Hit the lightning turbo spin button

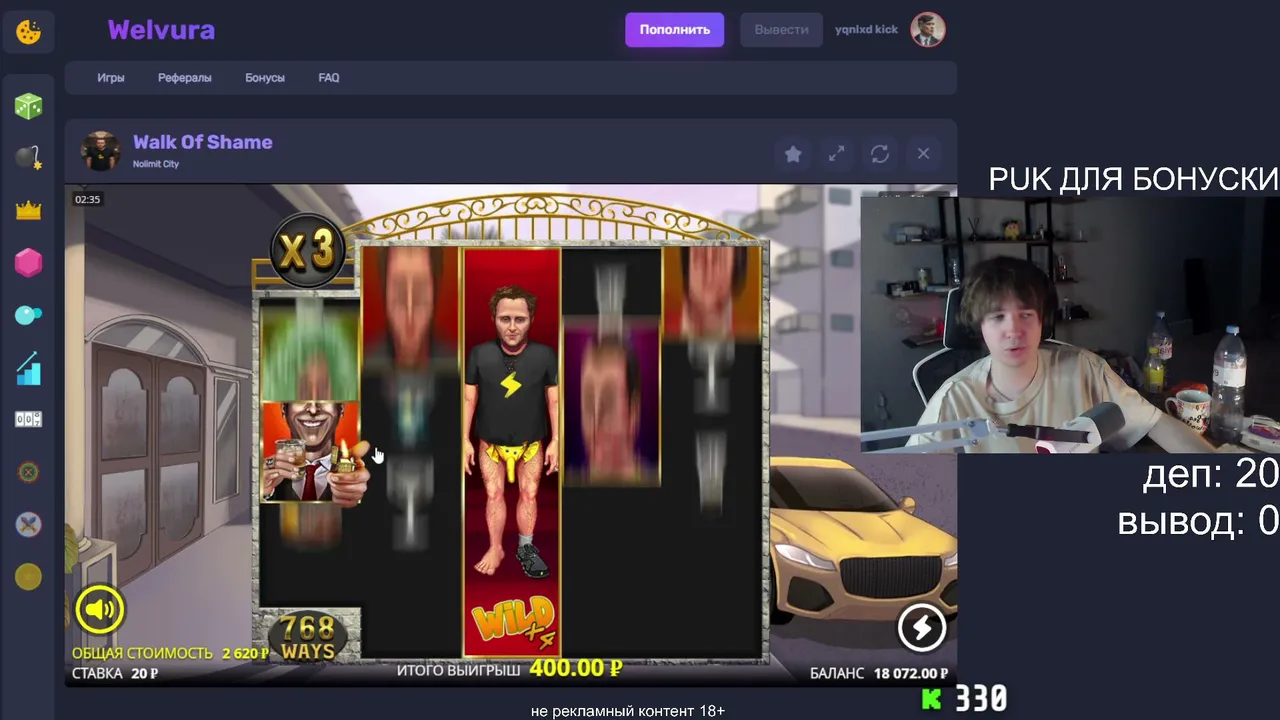tap(921, 628)
